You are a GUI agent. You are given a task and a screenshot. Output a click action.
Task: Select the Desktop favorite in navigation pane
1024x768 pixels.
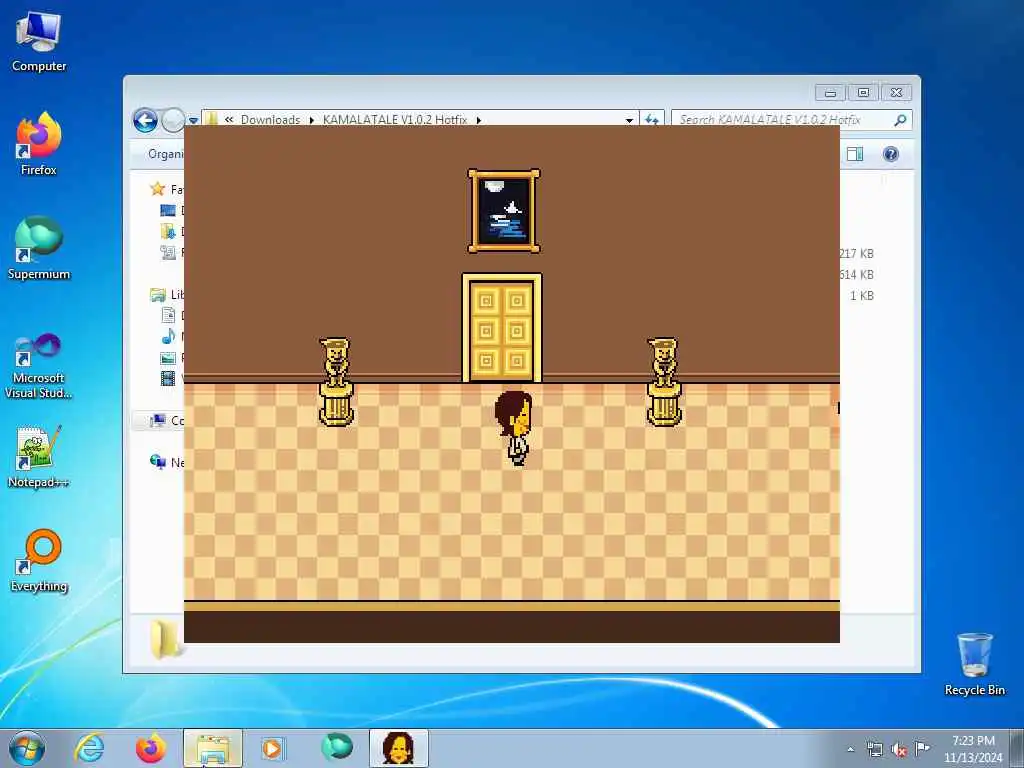point(168,210)
